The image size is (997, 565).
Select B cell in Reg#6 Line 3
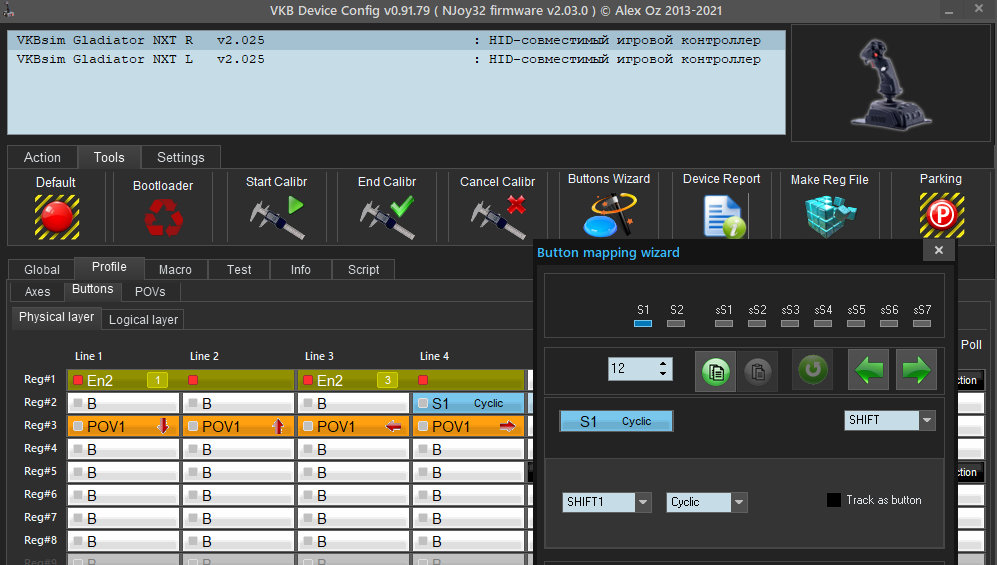point(354,495)
